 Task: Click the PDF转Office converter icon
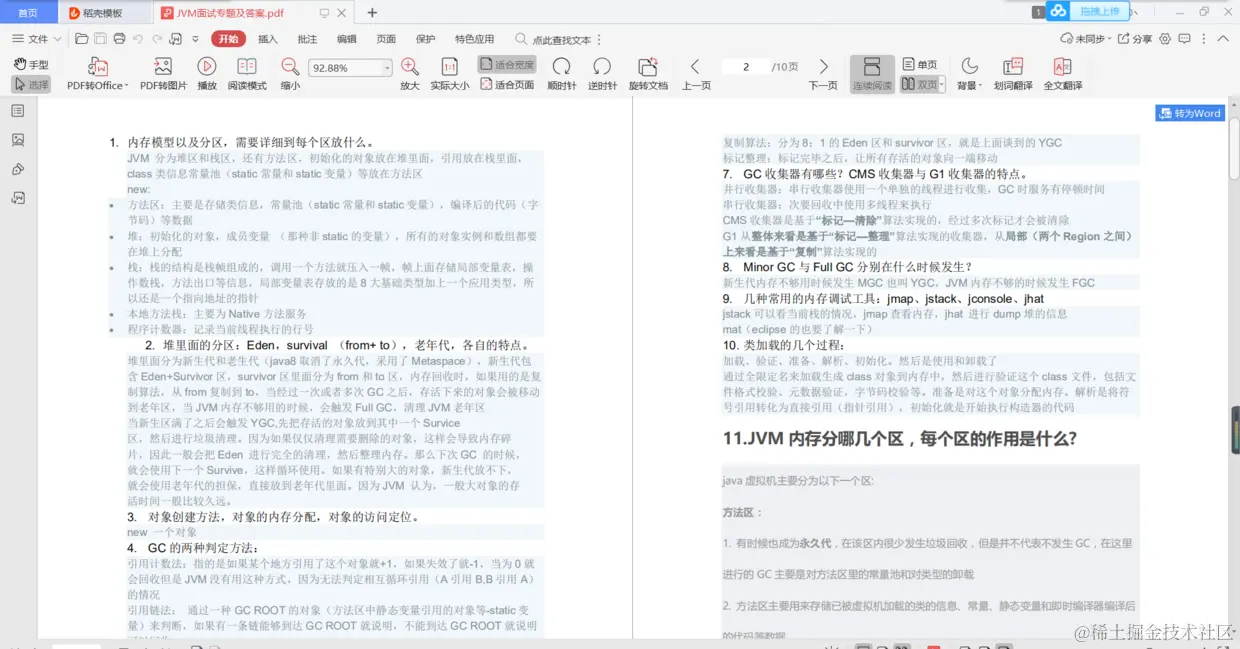pos(98,67)
